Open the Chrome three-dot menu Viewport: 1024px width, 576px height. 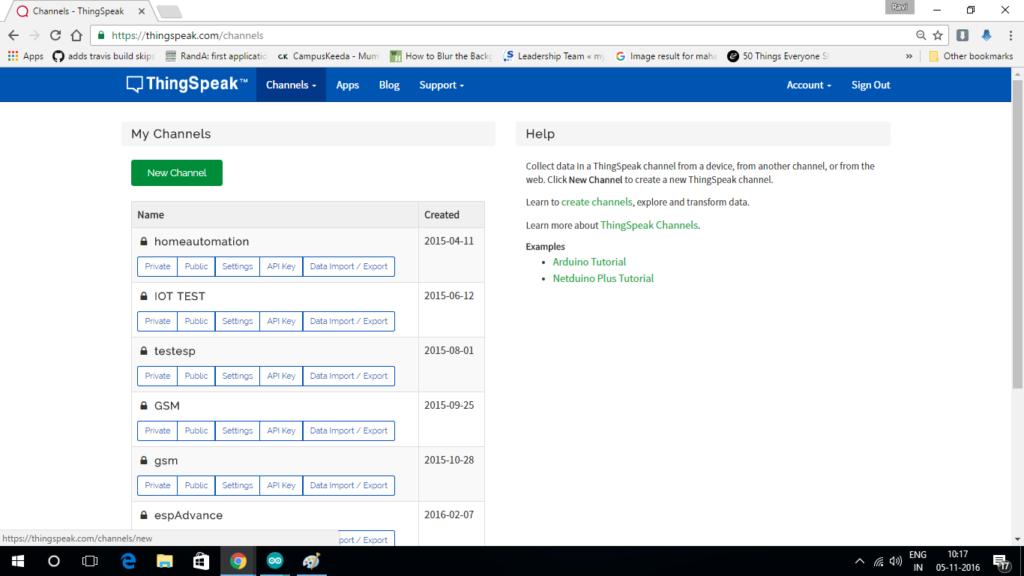tap(1010, 35)
